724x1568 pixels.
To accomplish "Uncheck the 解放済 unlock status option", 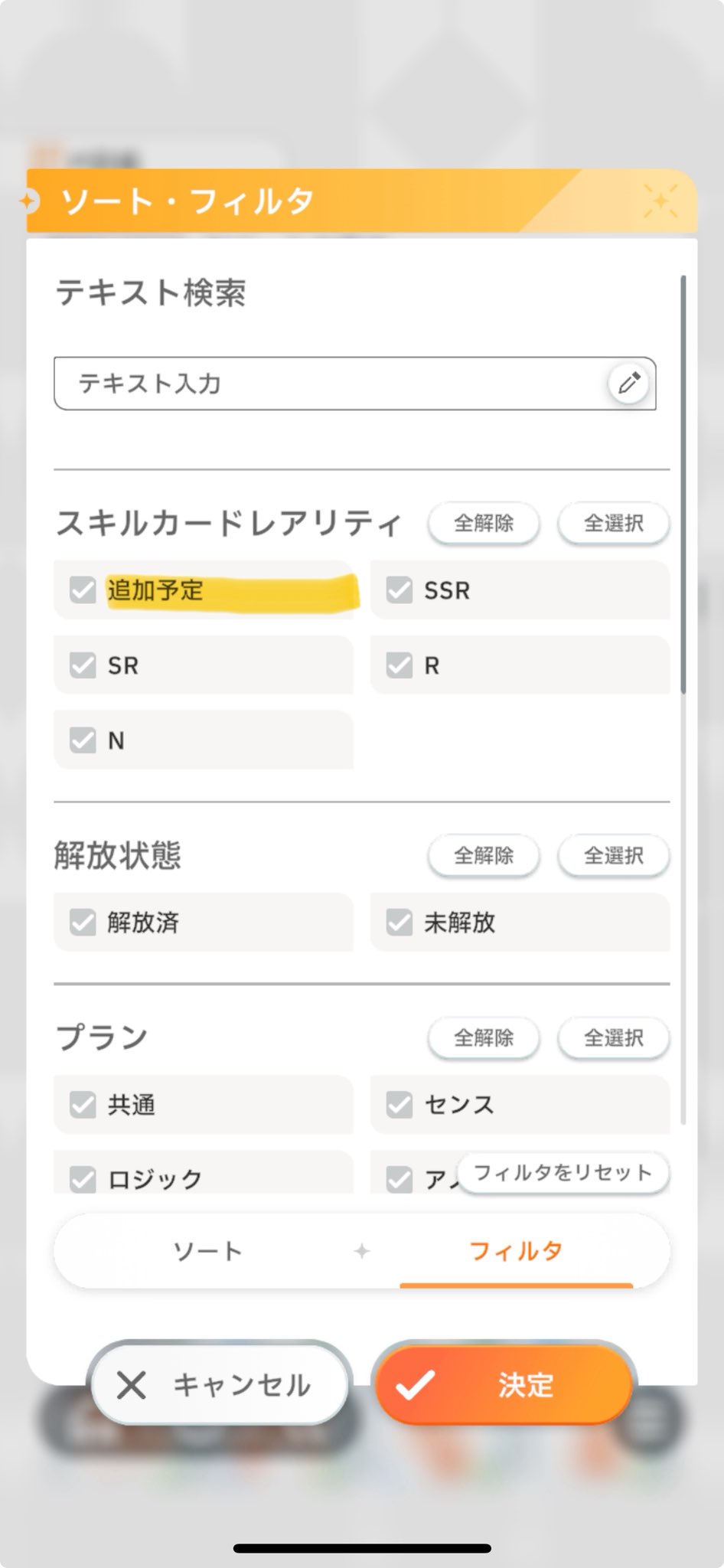I will tap(83, 923).
